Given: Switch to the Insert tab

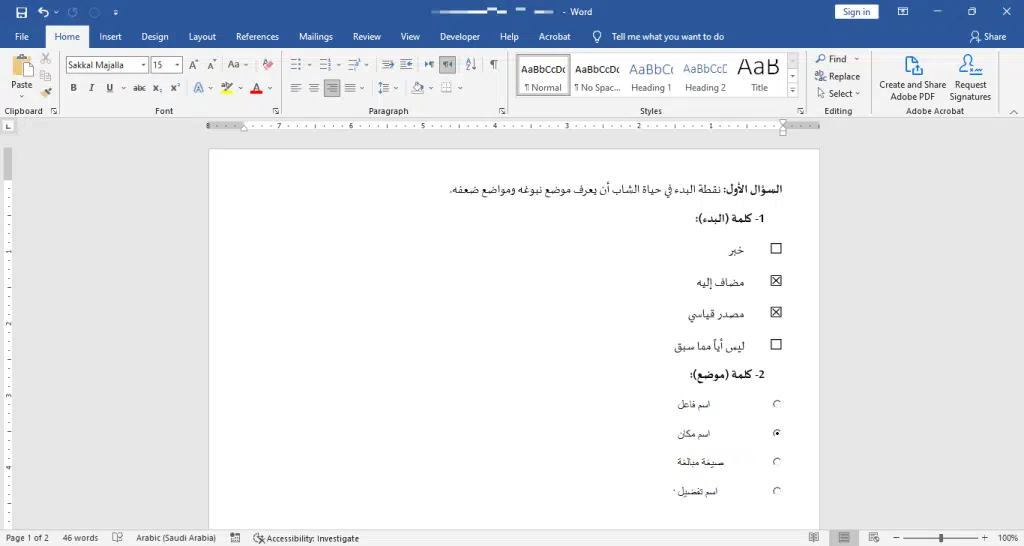Looking at the screenshot, I should pos(110,37).
